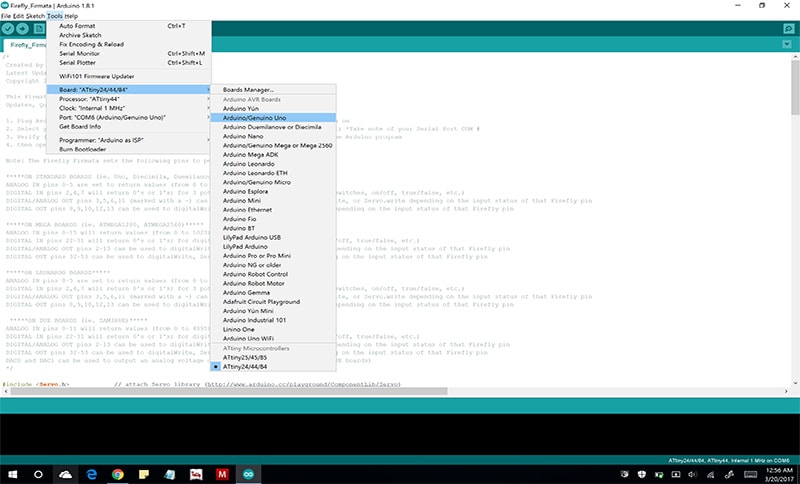Switch to Arduino taskbar icon

click(x=248, y=474)
